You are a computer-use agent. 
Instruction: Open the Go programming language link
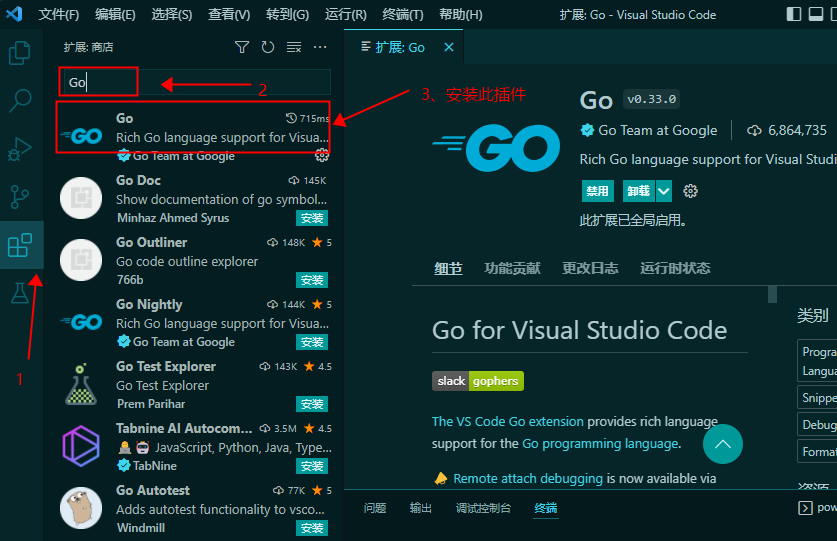pos(600,444)
